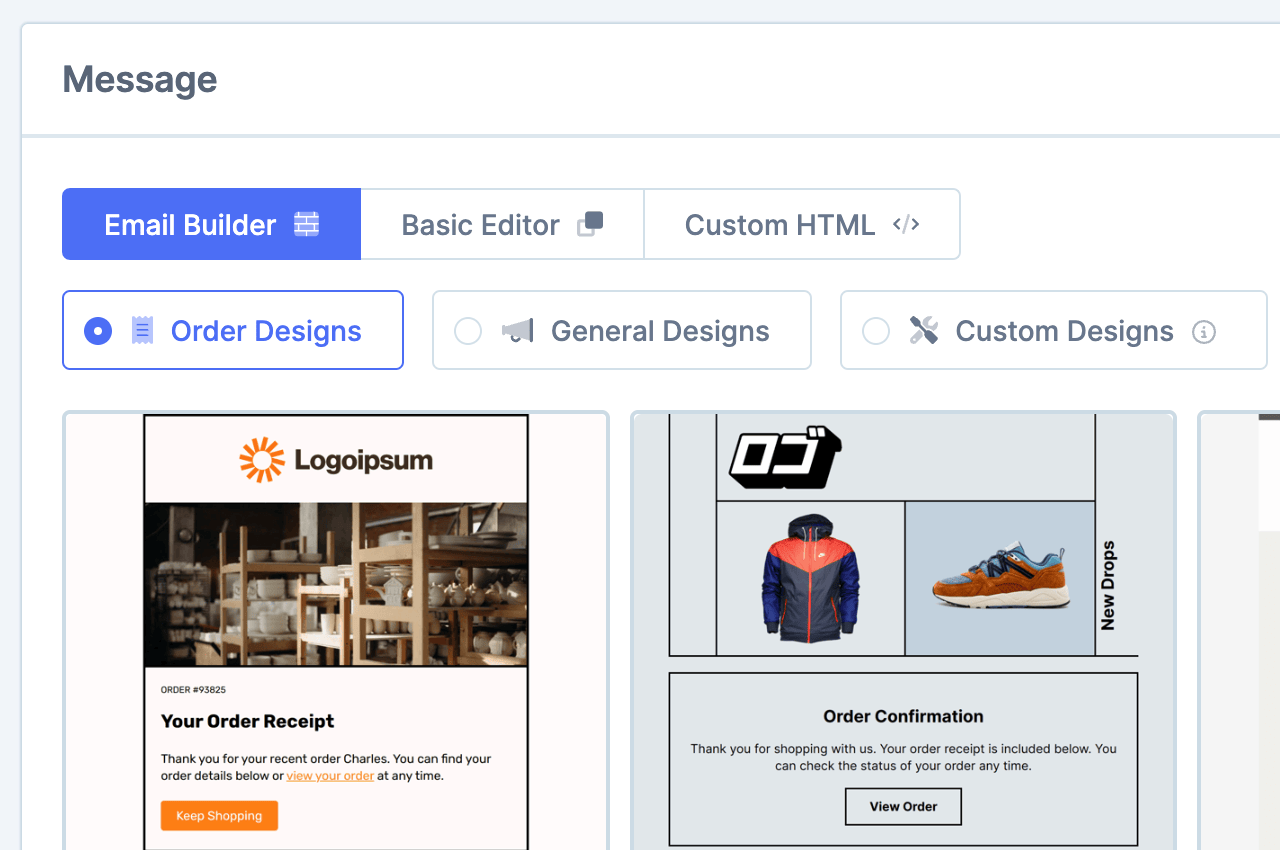Switch to the Custom HTML tab
The height and width of the screenshot is (850, 1280).
802,225
